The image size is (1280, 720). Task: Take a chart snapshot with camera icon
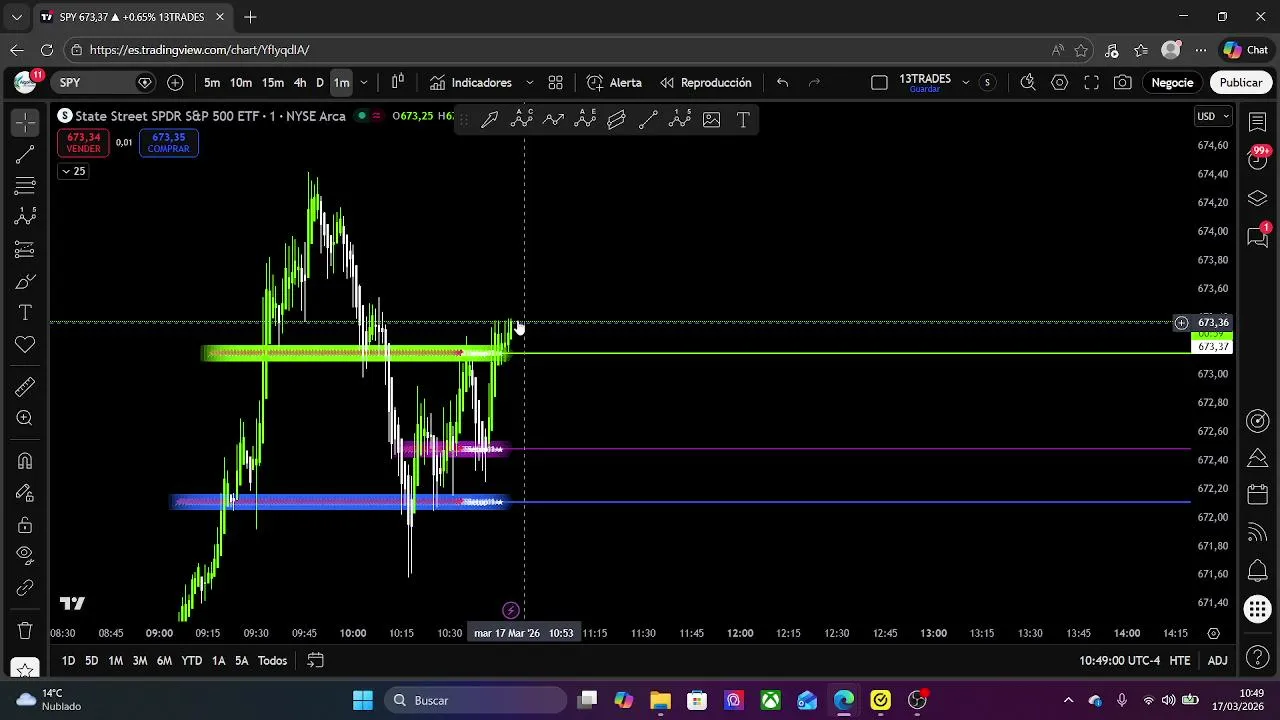[1123, 82]
